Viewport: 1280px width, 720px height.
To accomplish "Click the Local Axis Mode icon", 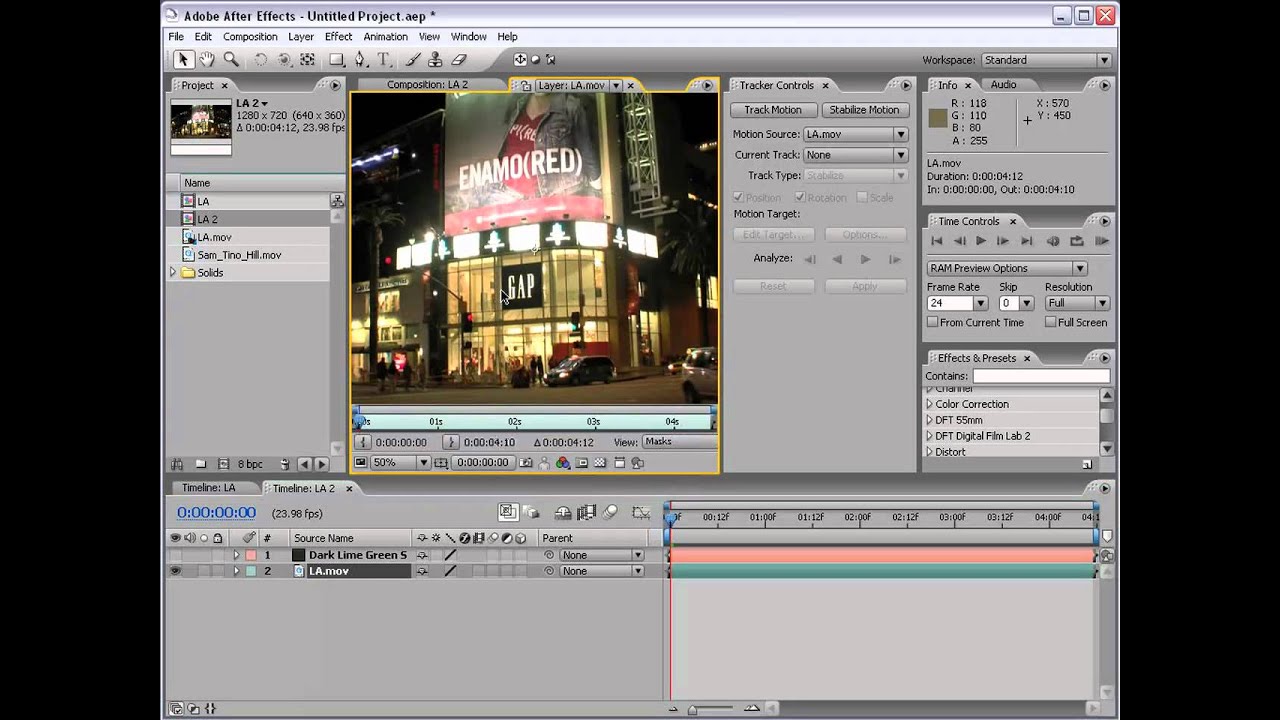I will pos(520,60).
